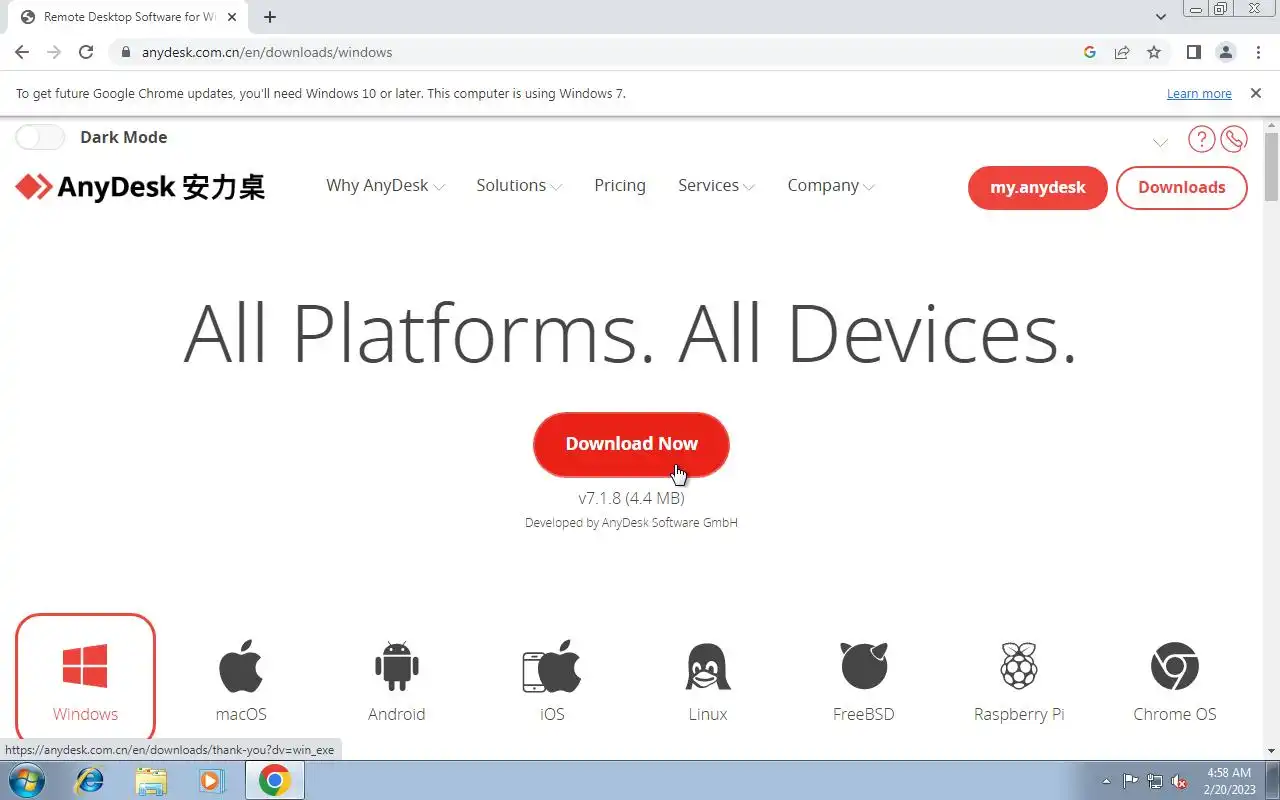
Task: Click the phone contact icon
Action: pyautogui.click(x=1234, y=139)
